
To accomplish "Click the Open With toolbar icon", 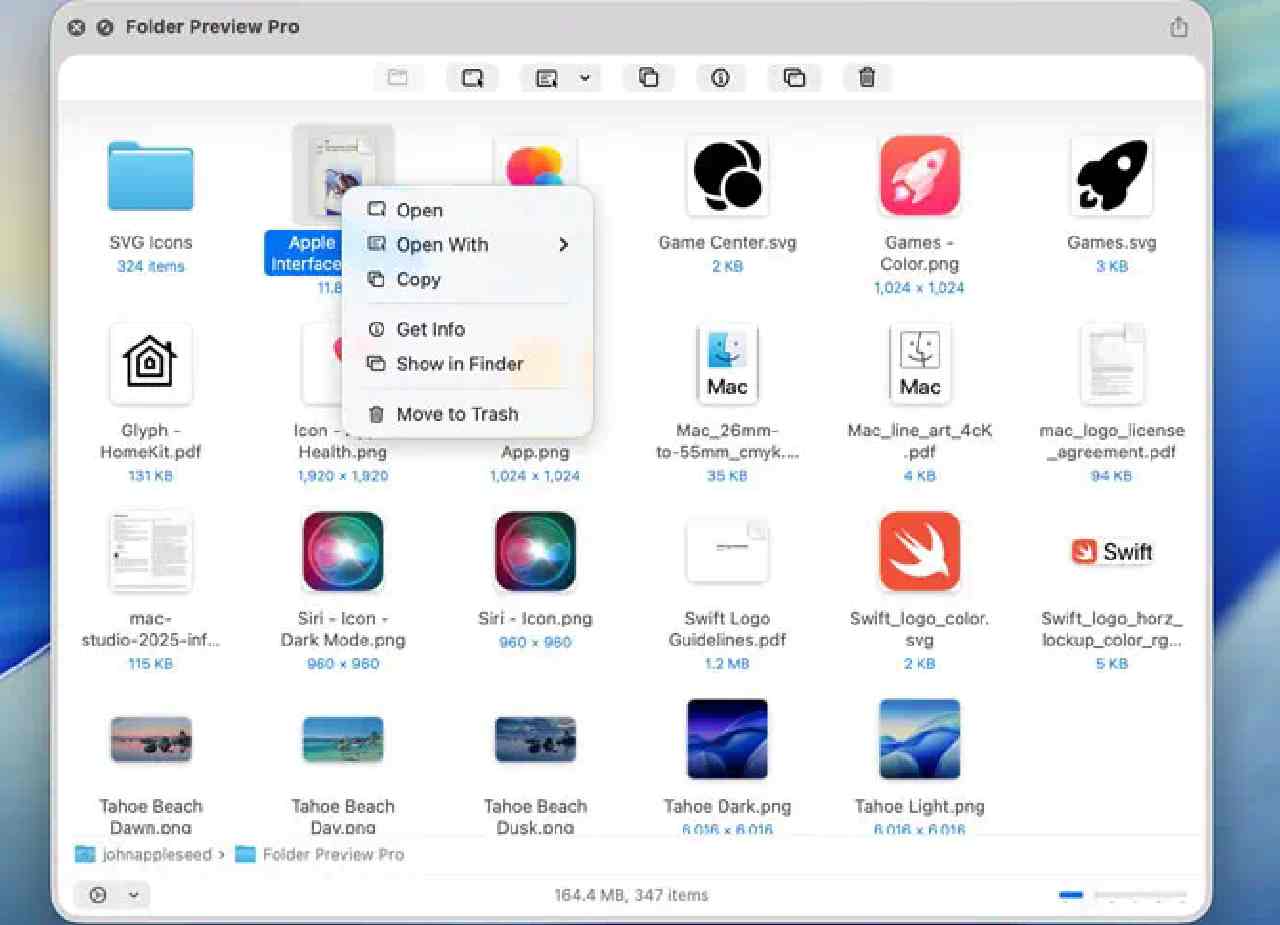I will pos(547,78).
